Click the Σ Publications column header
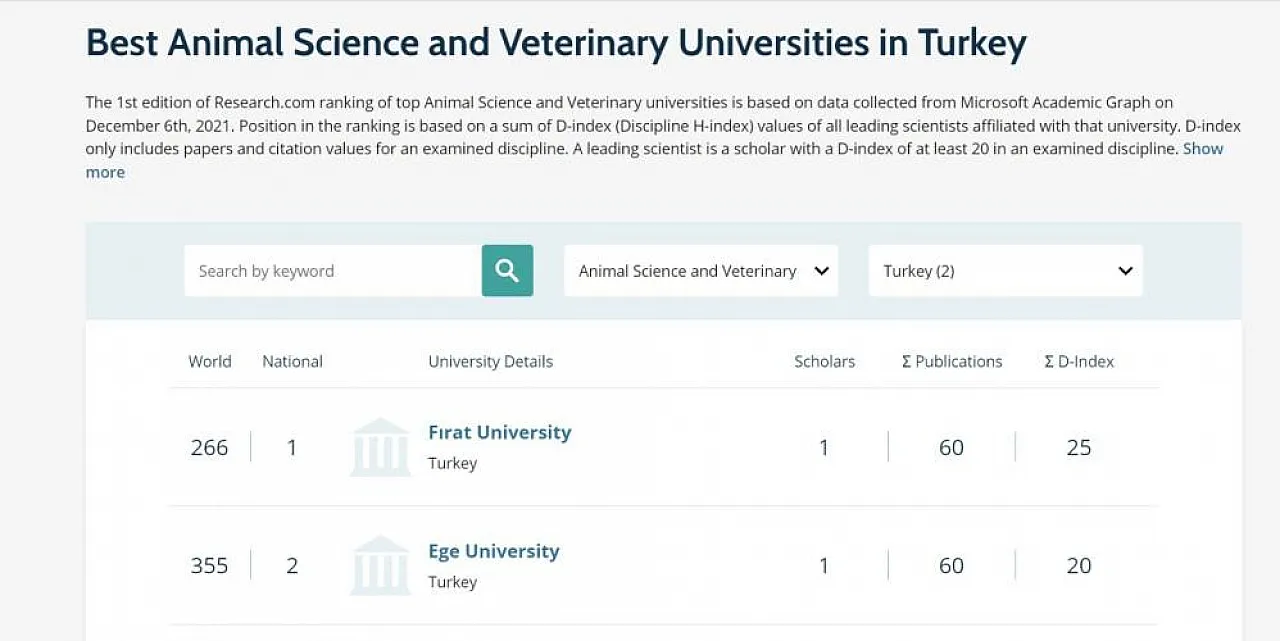The image size is (1280, 641). pos(952,362)
